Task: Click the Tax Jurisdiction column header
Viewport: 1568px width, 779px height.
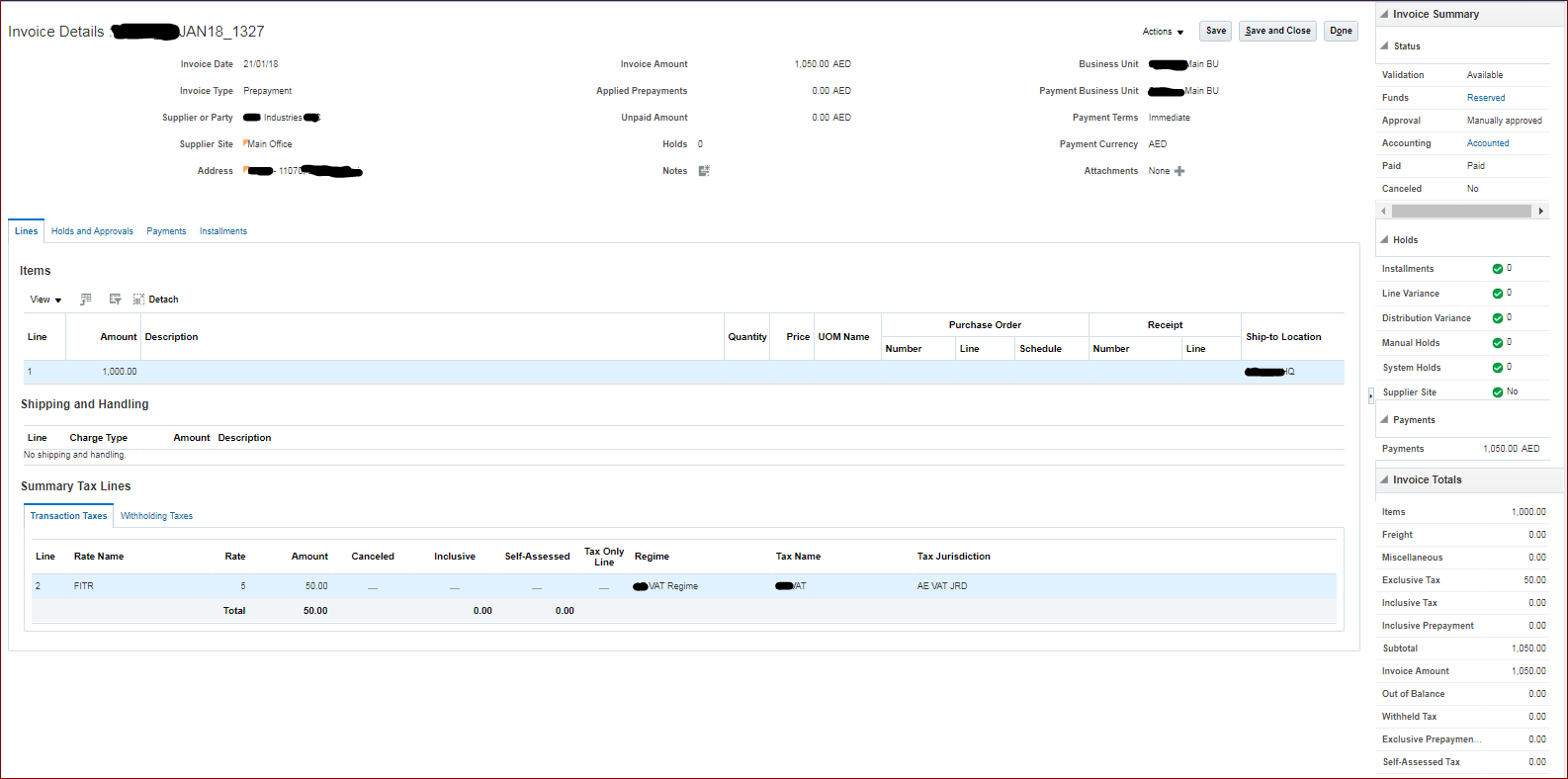Action: point(953,557)
